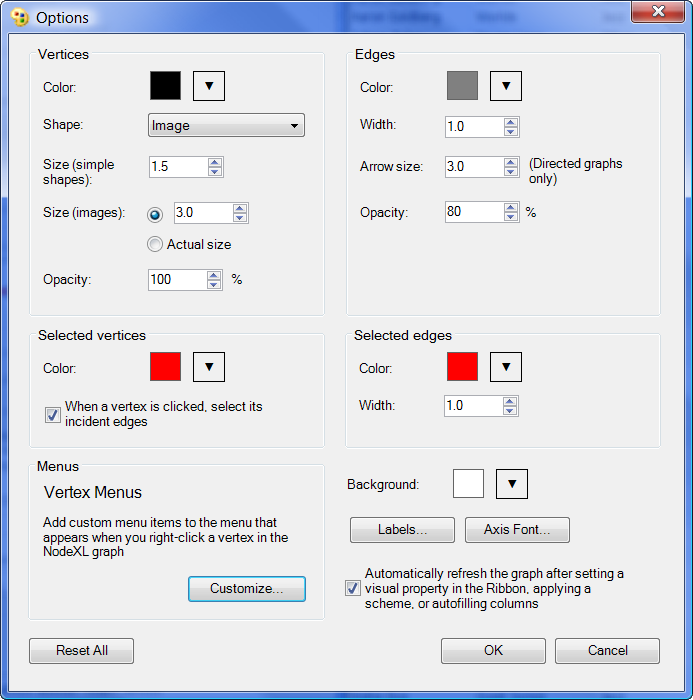Expand the vertex Shape combo box
Screen dimensions: 693x700
(x=226, y=125)
